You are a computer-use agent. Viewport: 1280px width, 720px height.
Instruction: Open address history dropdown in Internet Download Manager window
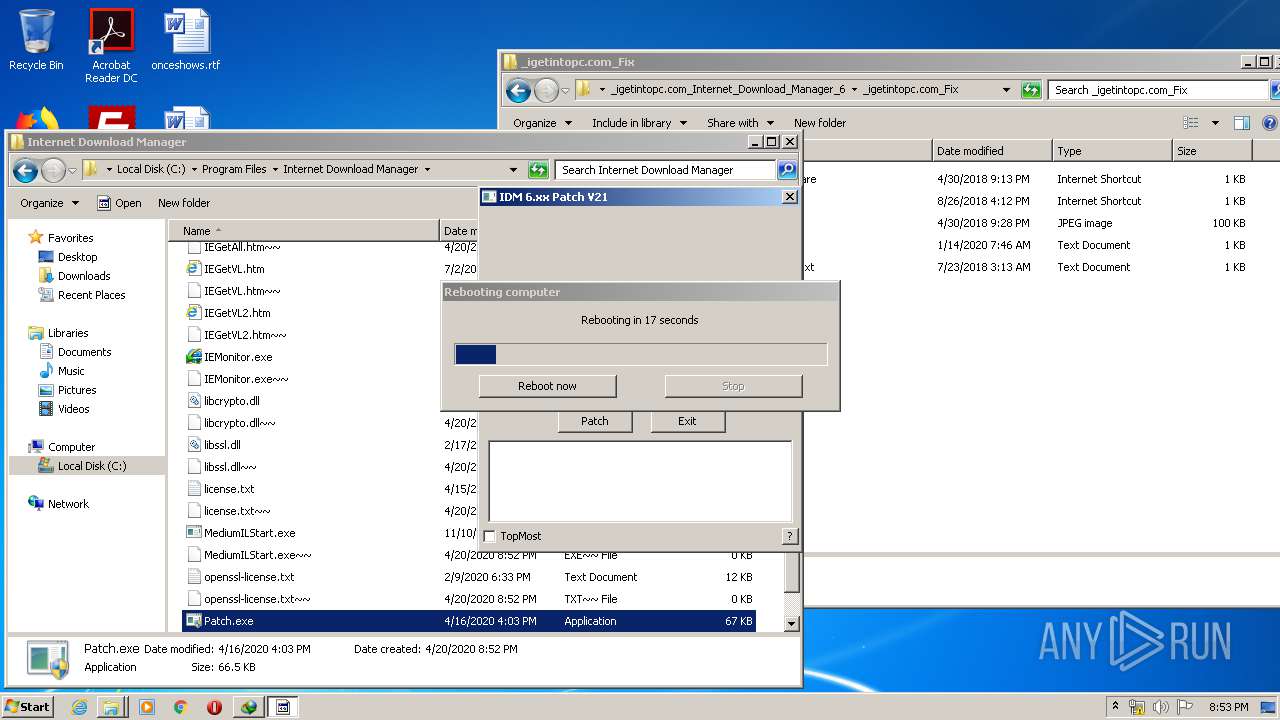513,170
